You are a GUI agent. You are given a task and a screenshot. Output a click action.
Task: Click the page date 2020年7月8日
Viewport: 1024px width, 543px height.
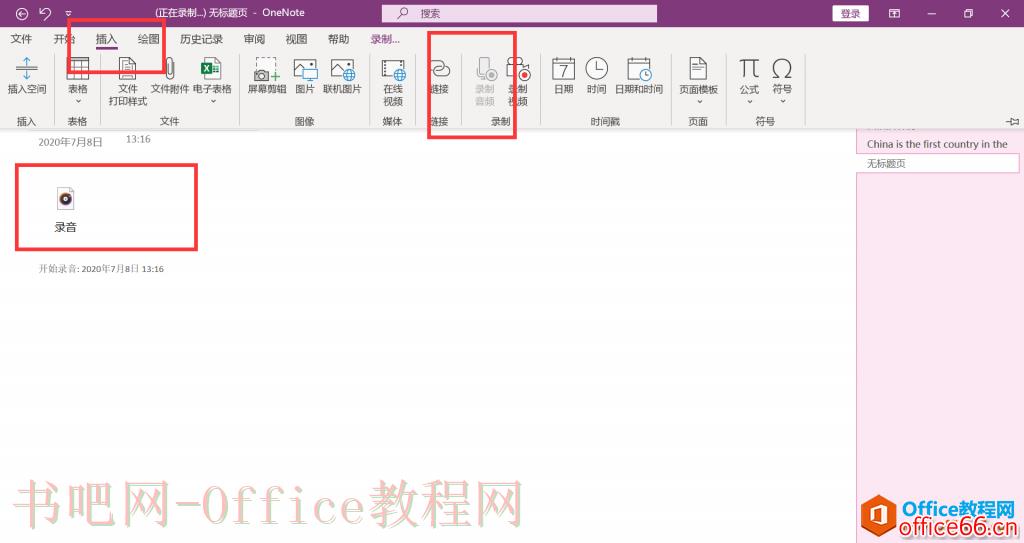pos(71,142)
